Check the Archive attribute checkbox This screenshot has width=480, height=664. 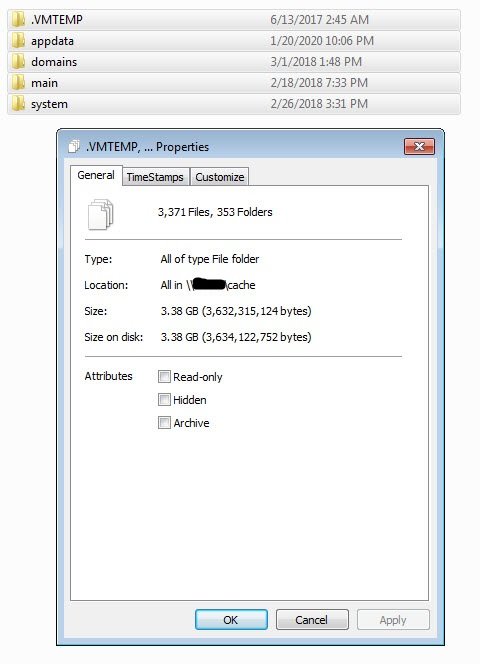[164, 423]
